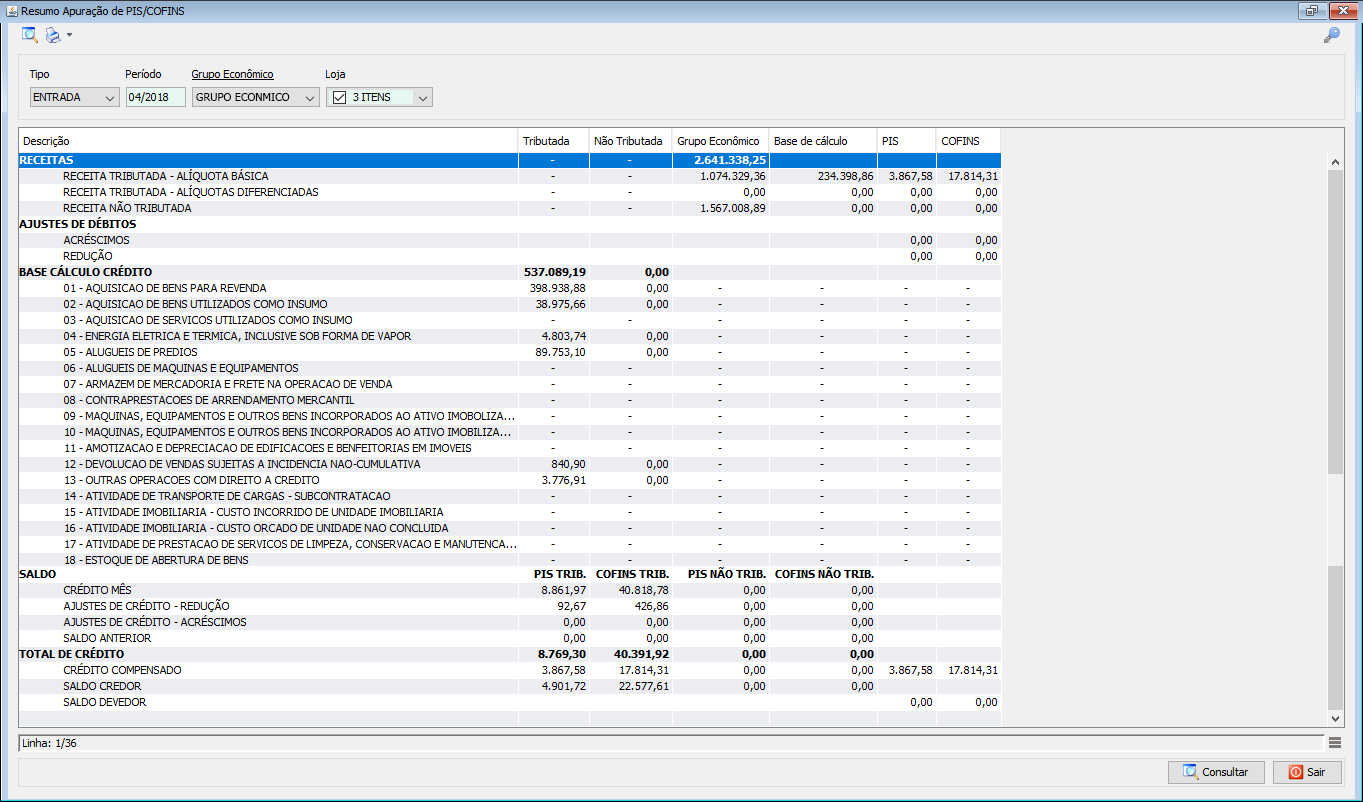The height and width of the screenshot is (802, 1363).
Task: Click the saldo credor value 22.577,61
Action: coord(645,686)
